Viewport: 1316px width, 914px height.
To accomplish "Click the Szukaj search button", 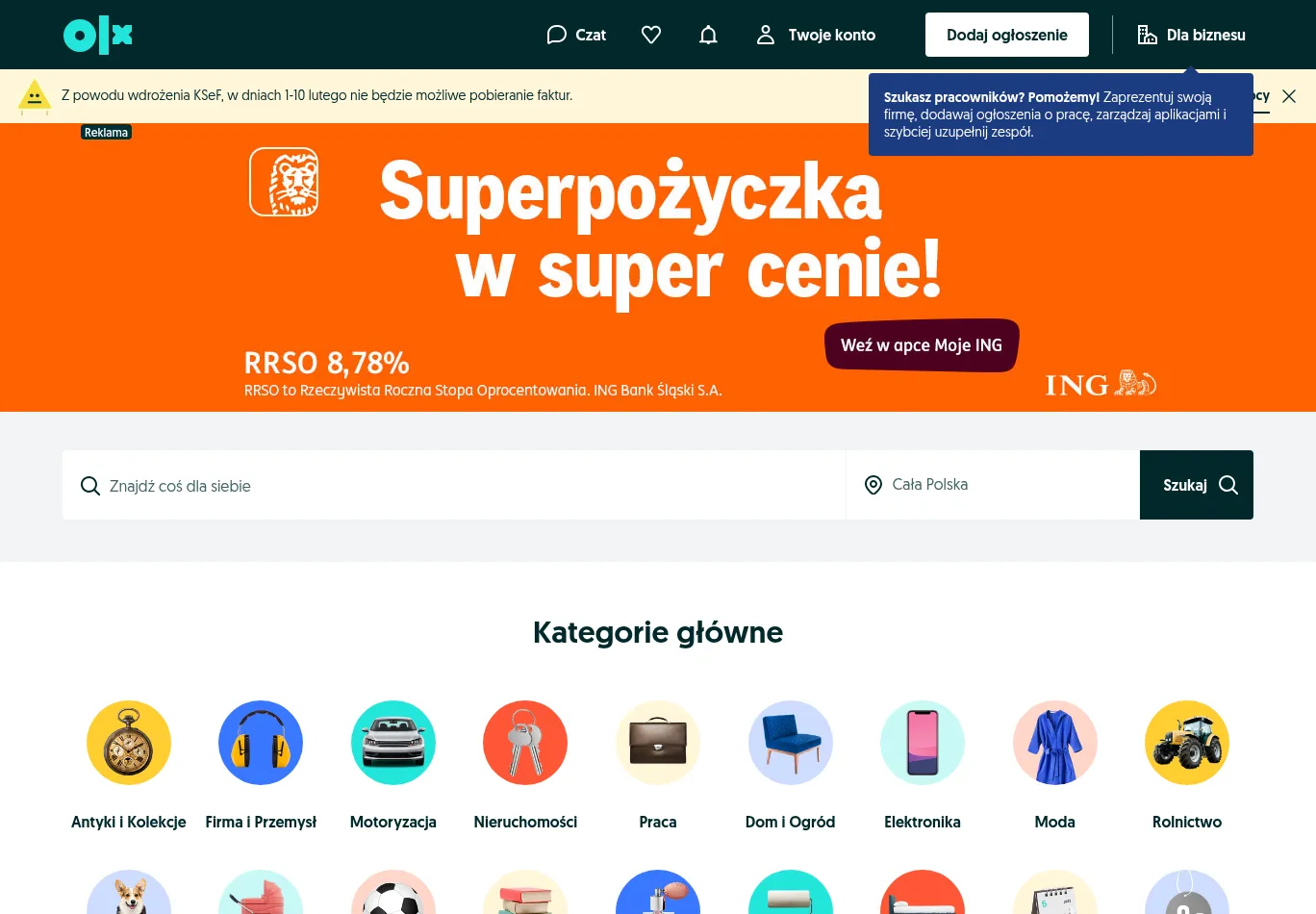I will point(1197,485).
